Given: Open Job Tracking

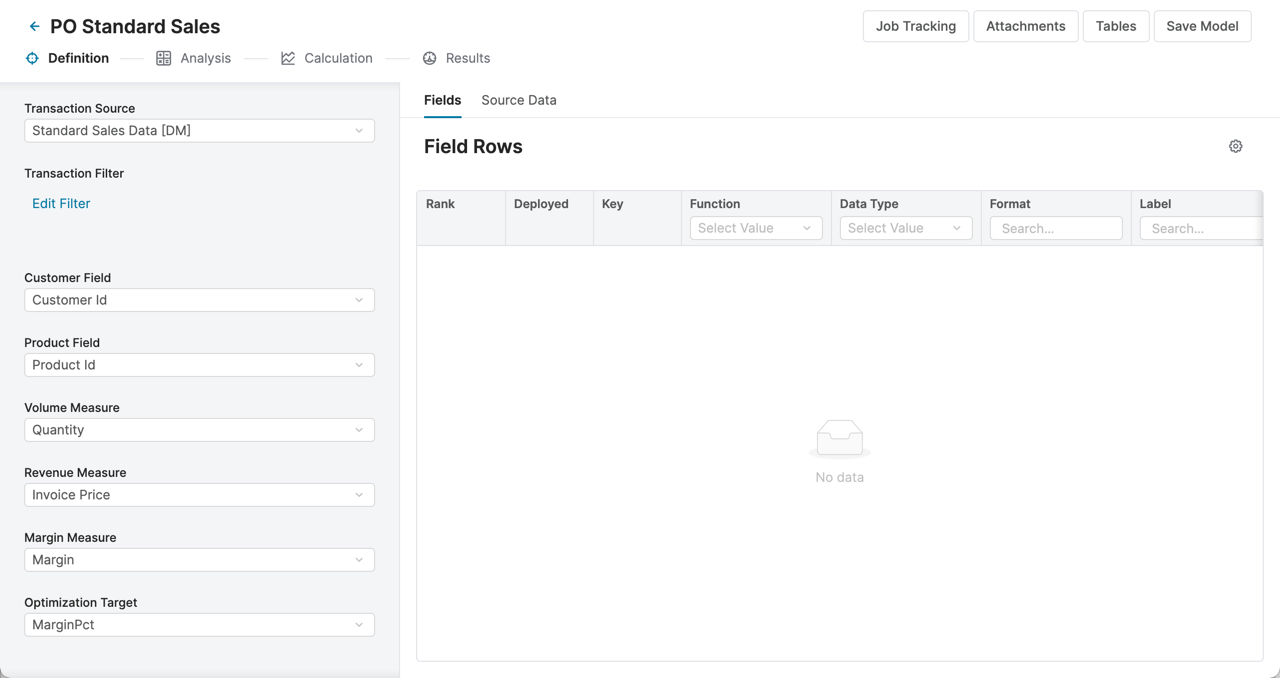Looking at the screenshot, I should click(915, 26).
